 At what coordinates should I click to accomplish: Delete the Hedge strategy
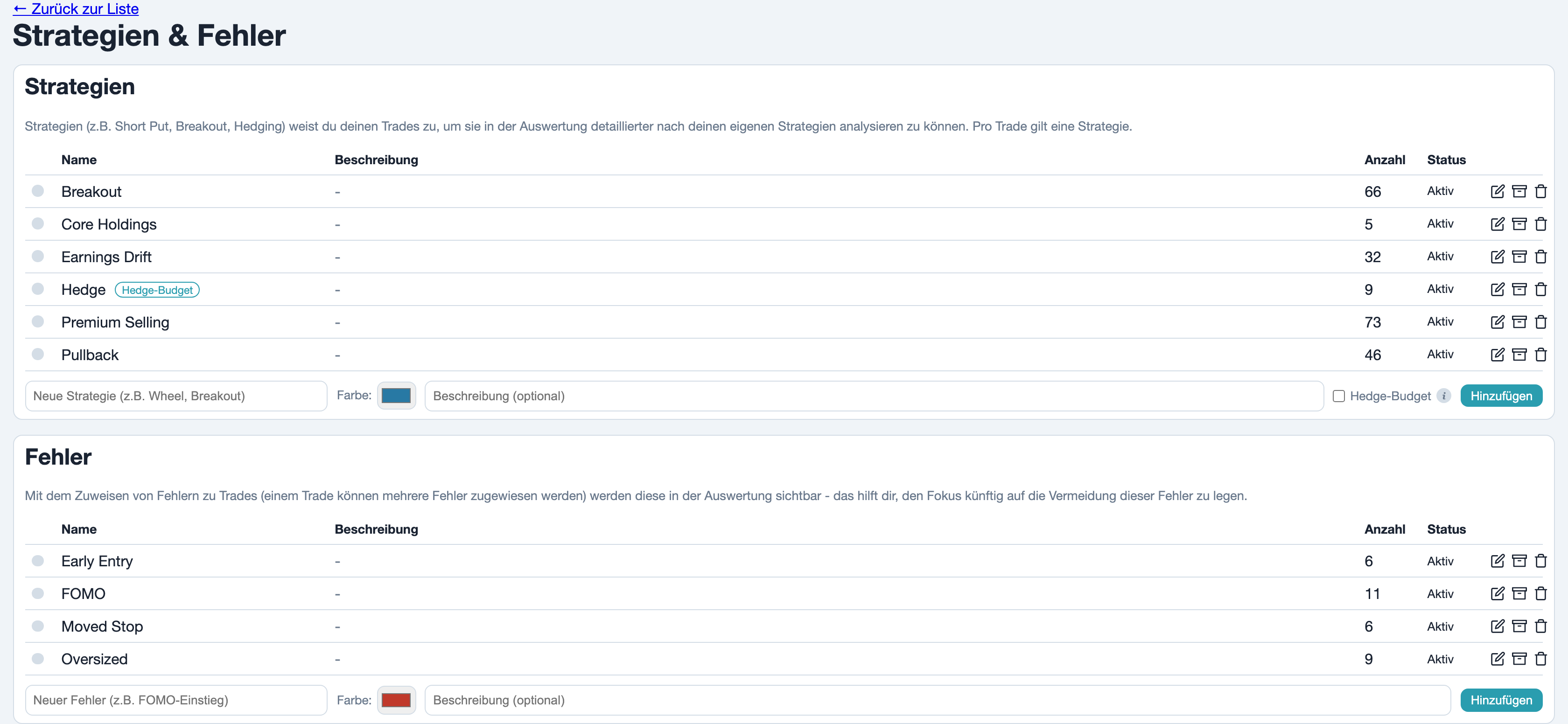(x=1540, y=290)
